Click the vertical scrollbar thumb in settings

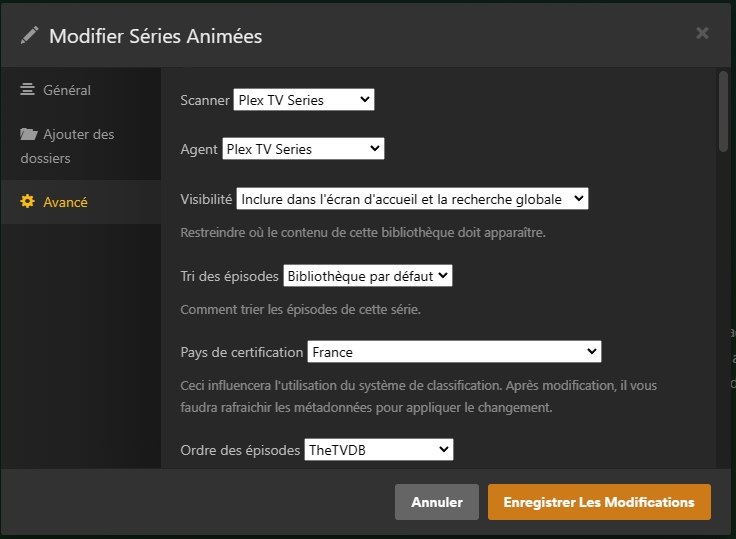tap(723, 110)
